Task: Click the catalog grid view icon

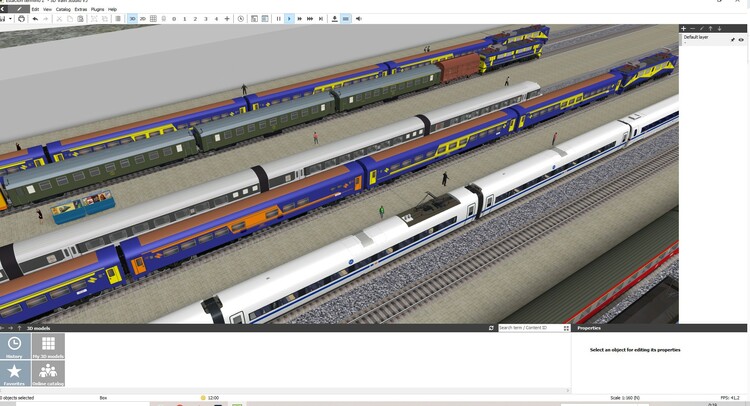Action: coord(566,328)
